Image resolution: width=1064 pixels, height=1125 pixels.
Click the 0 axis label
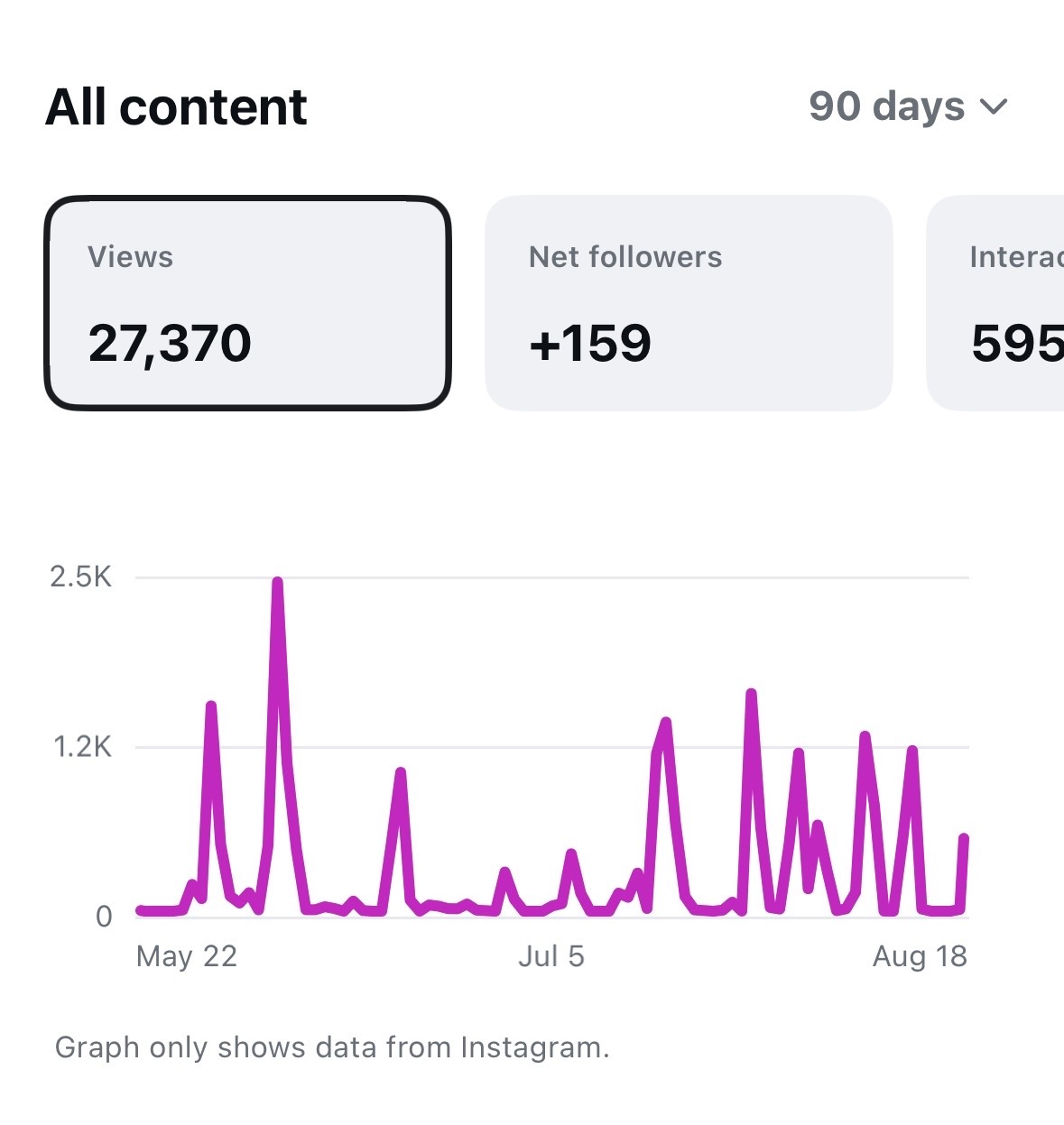click(104, 918)
